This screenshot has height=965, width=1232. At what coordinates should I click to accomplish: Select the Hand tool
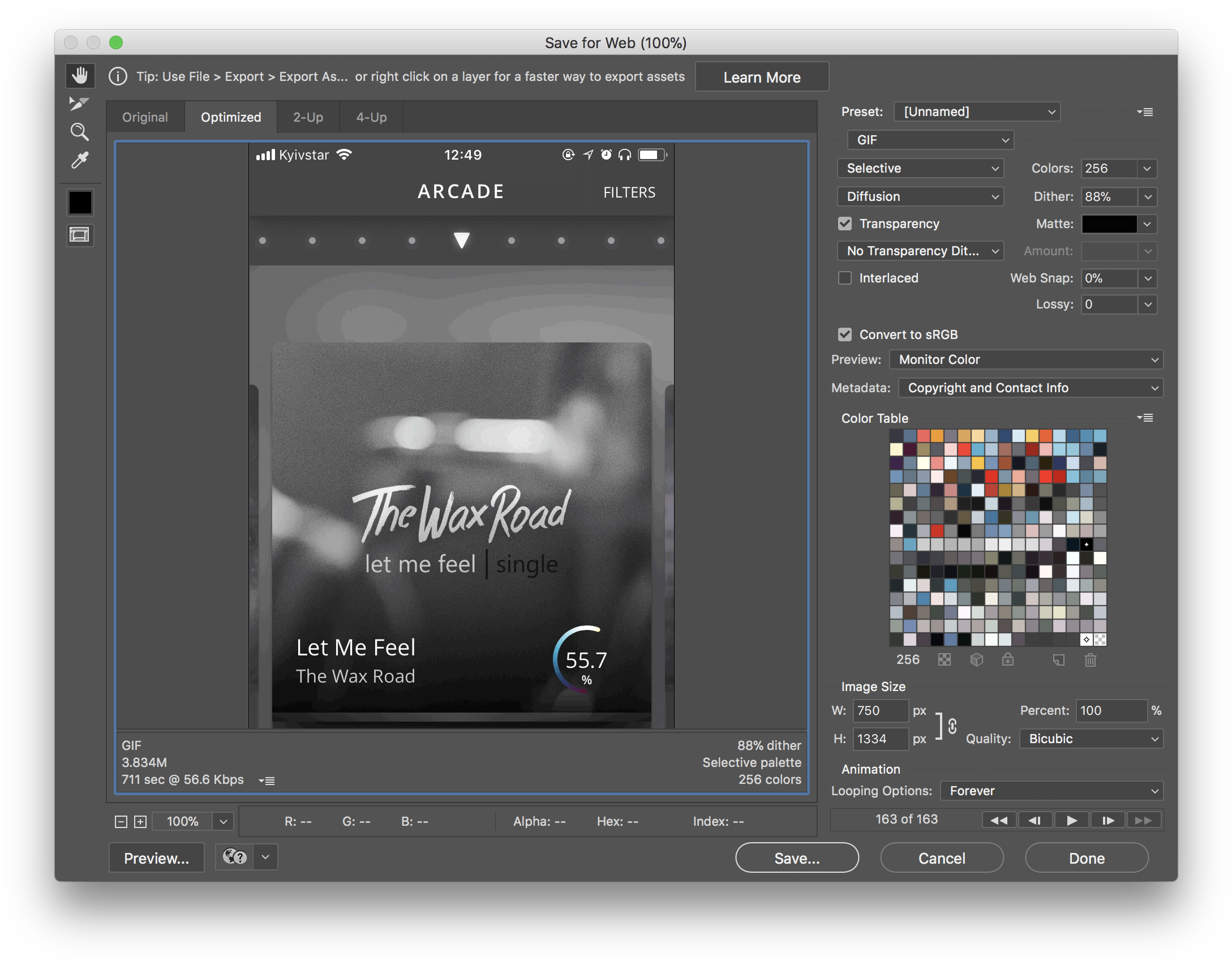[80, 75]
